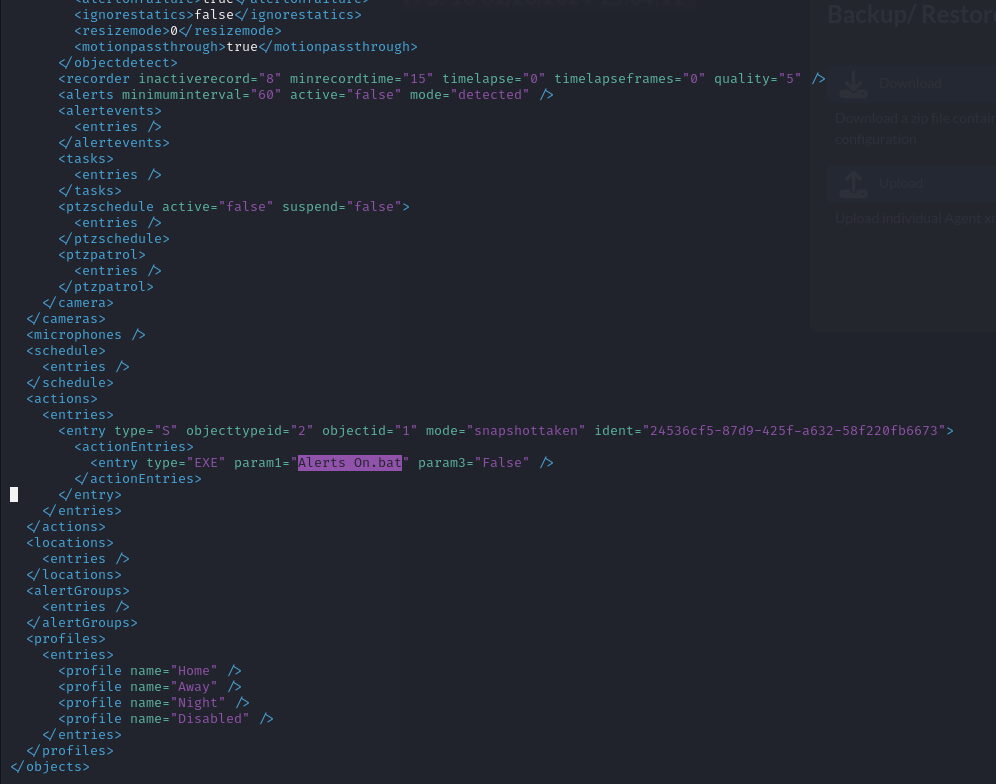This screenshot has width=996, height=784.
Task: Click the opening <alertevents> tag
Action: point(110,111)
